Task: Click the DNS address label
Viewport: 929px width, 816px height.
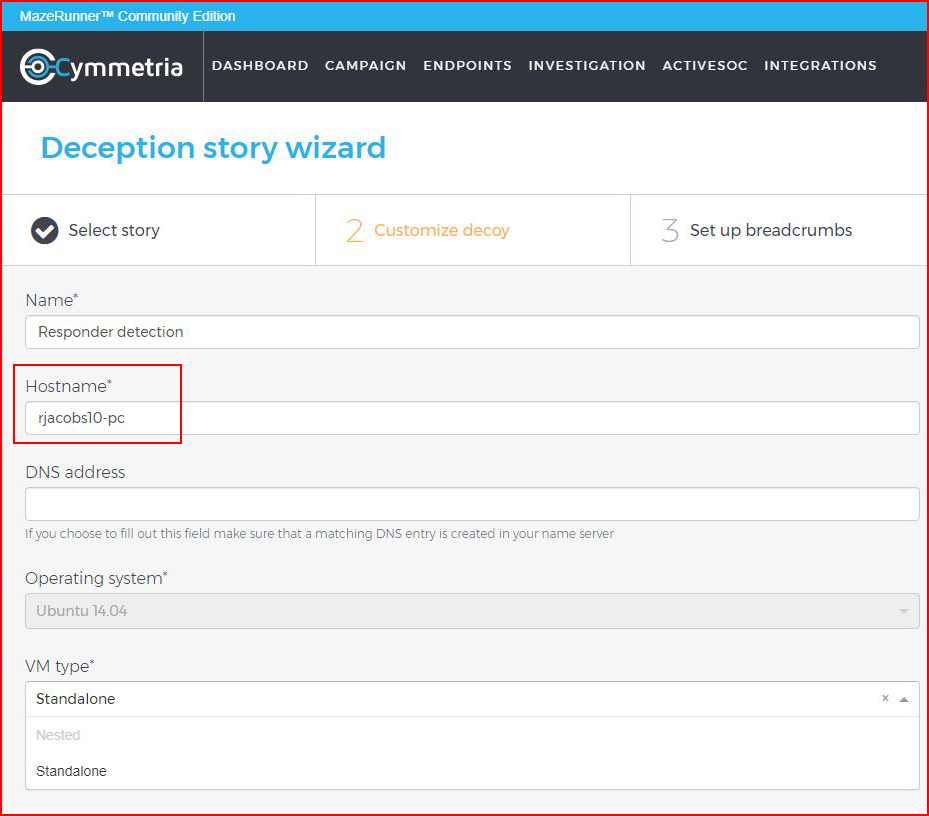Action: pos(75,472)
